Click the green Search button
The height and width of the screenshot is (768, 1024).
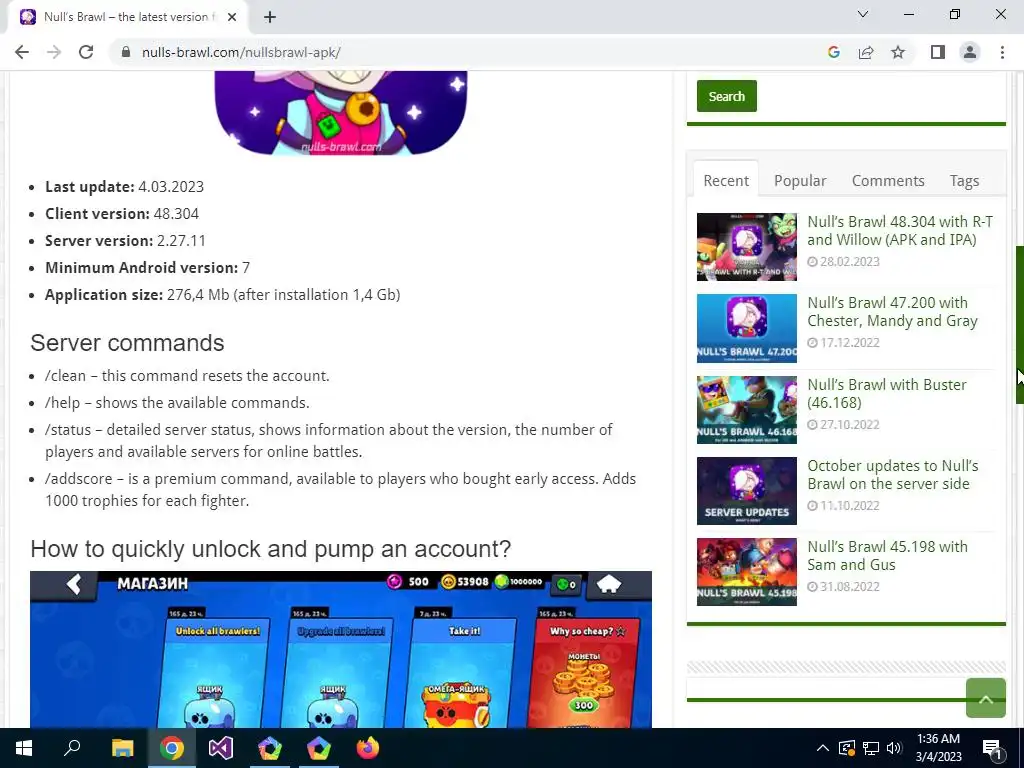[726, 96]
